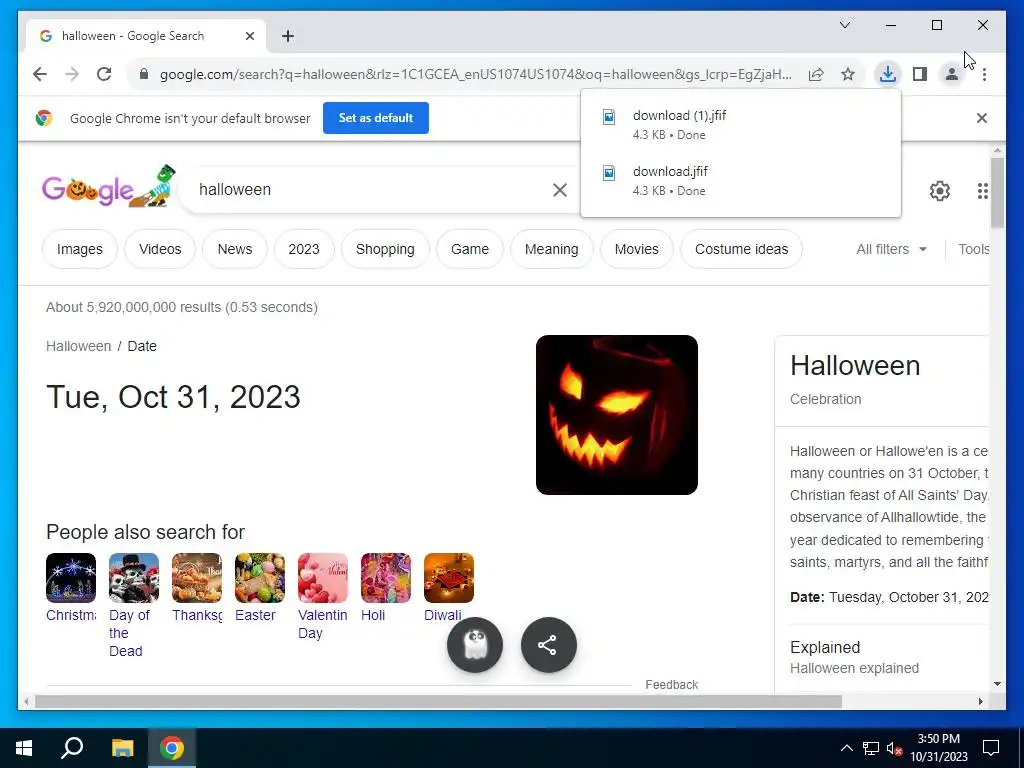Select the Game filter chip
Screen dimensions: 1024x768
470,249
